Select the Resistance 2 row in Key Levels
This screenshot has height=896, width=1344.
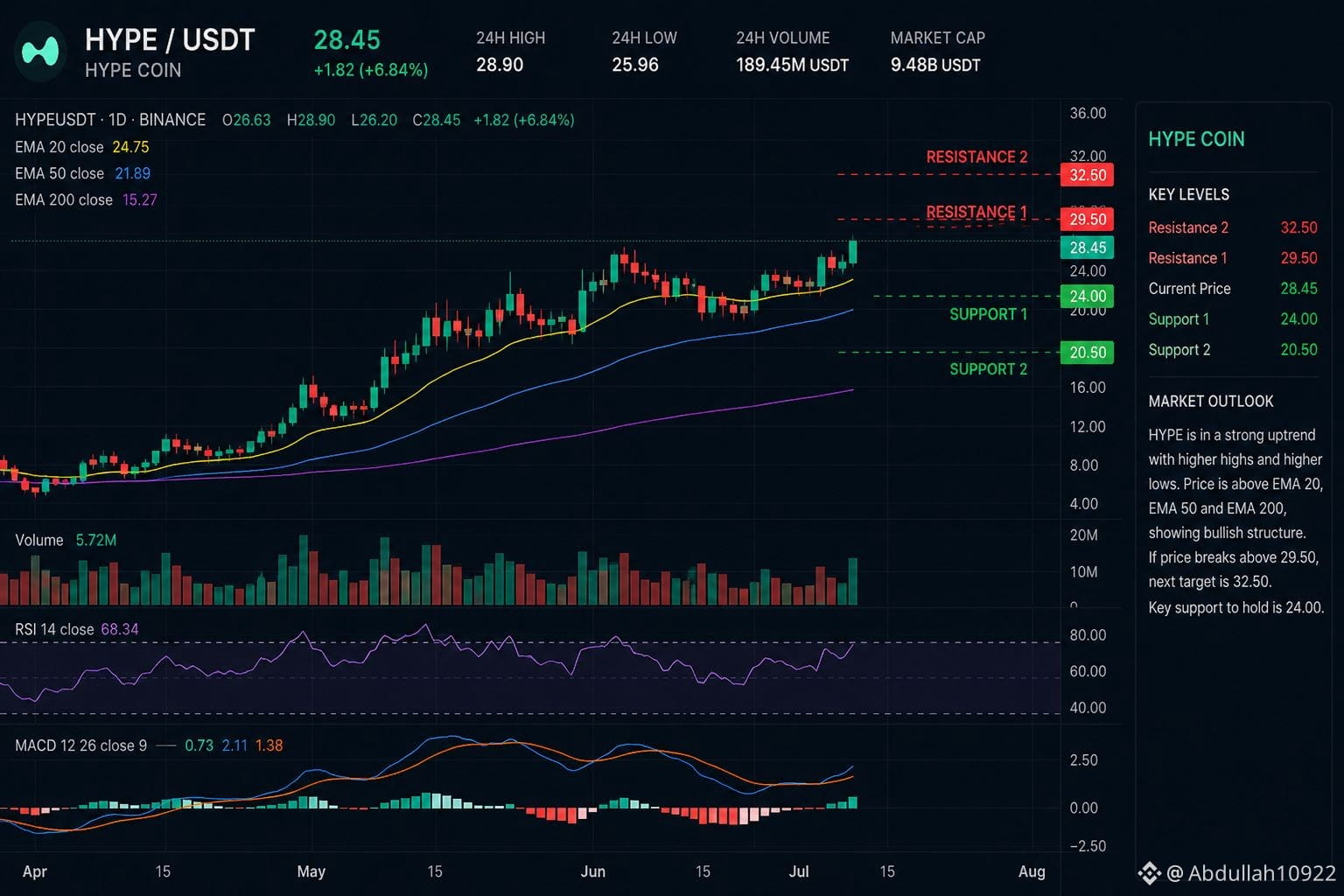click(1233, 227)
